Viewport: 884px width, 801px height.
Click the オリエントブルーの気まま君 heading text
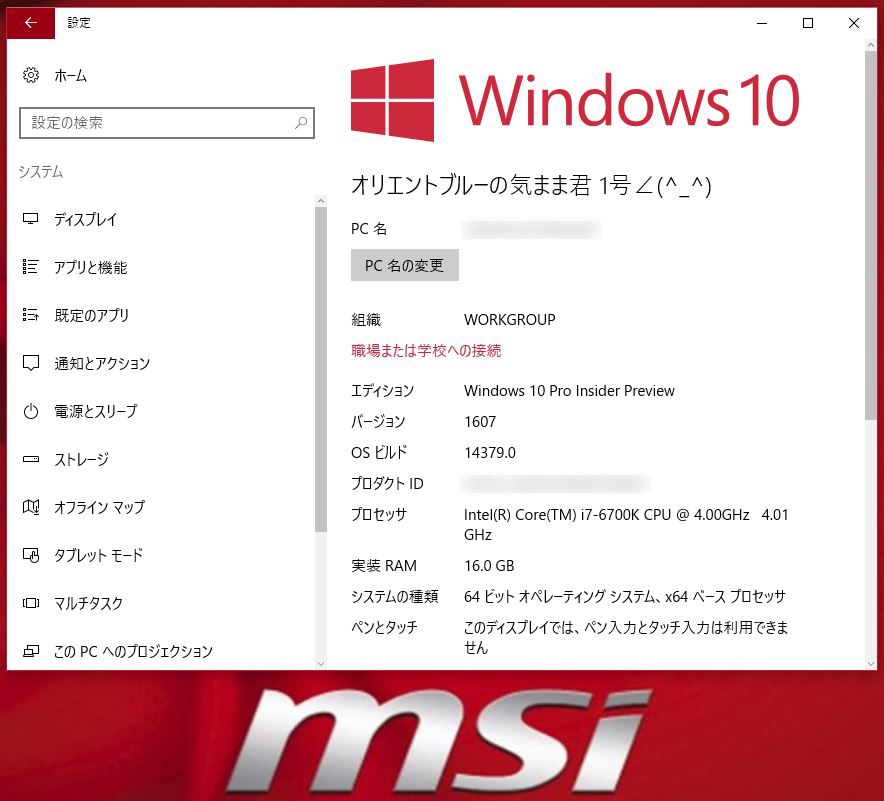(x=532, y=185)
